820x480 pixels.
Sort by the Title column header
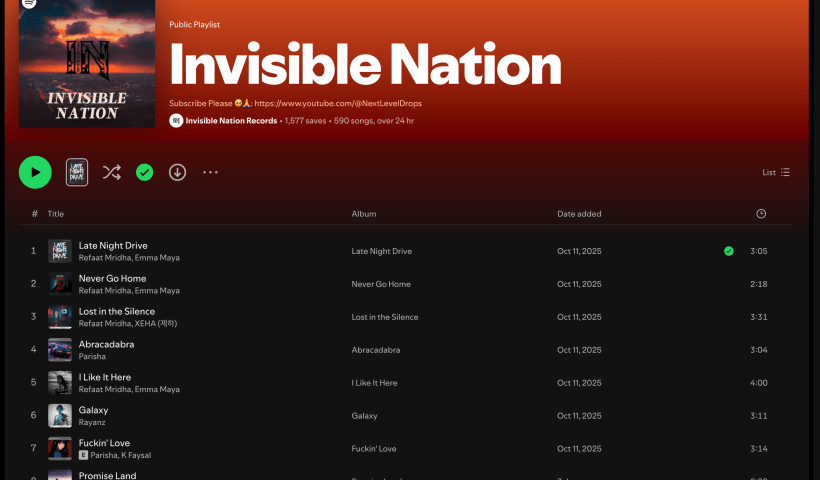coord(56,214)
